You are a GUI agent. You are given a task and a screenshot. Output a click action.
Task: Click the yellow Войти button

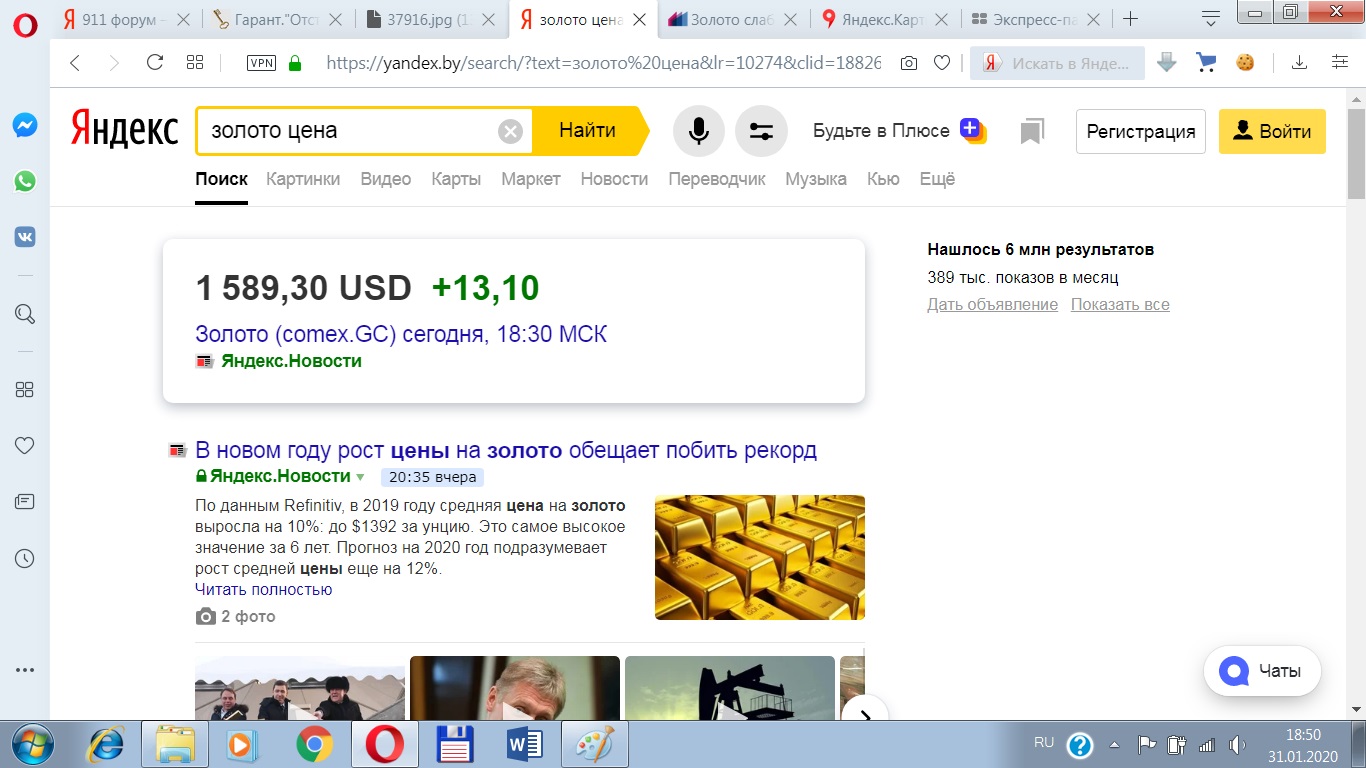click(x=1272, y=131)
